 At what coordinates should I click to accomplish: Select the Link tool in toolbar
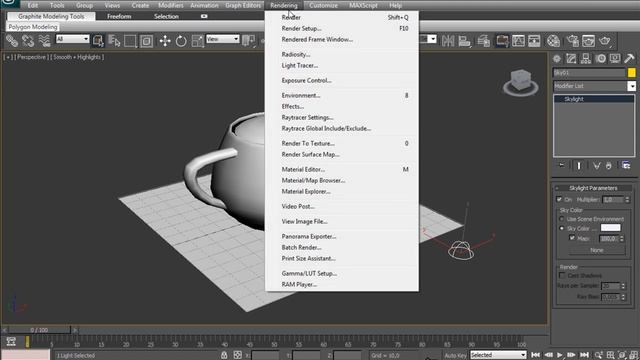[11, 41]
